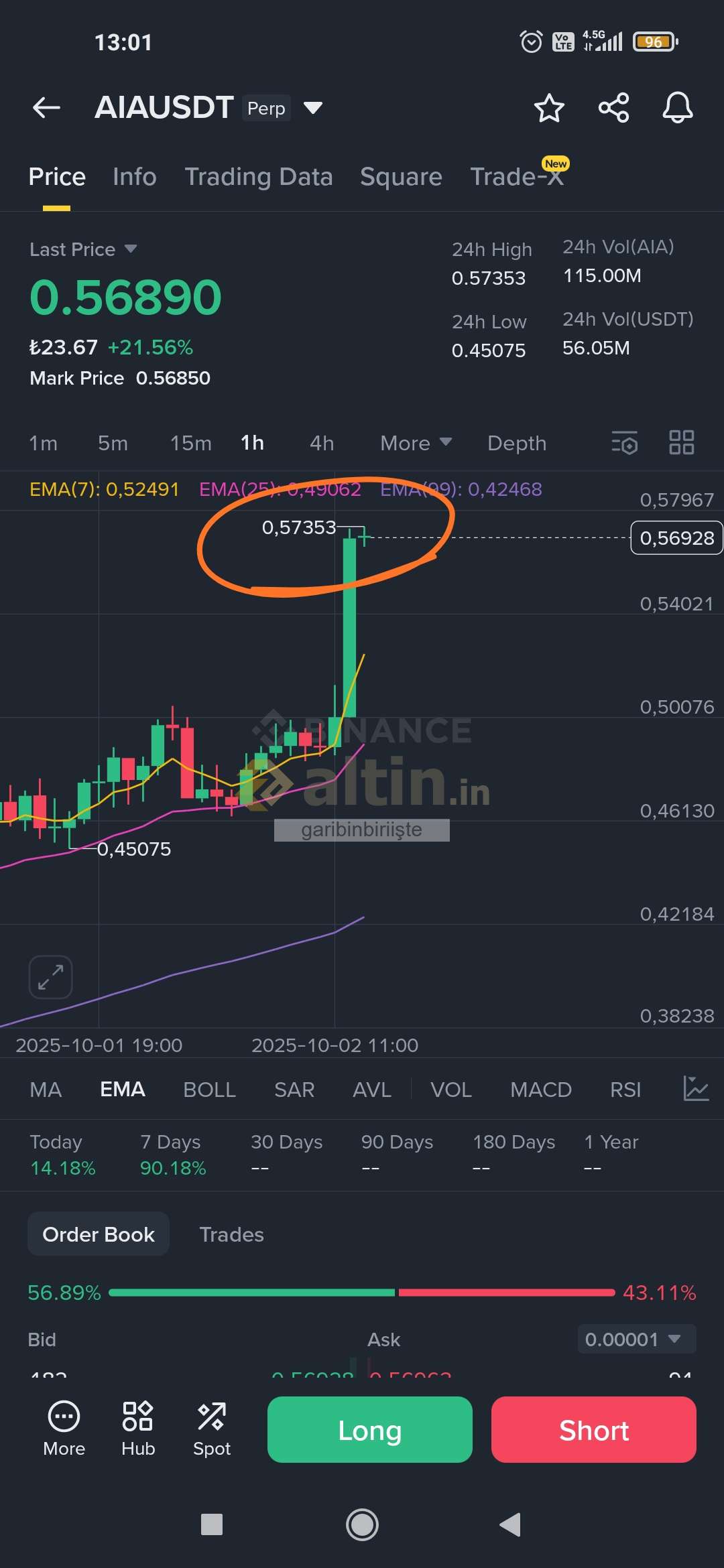
Task: Open price alerts bell icon
Action: click(x=678, y=107)
